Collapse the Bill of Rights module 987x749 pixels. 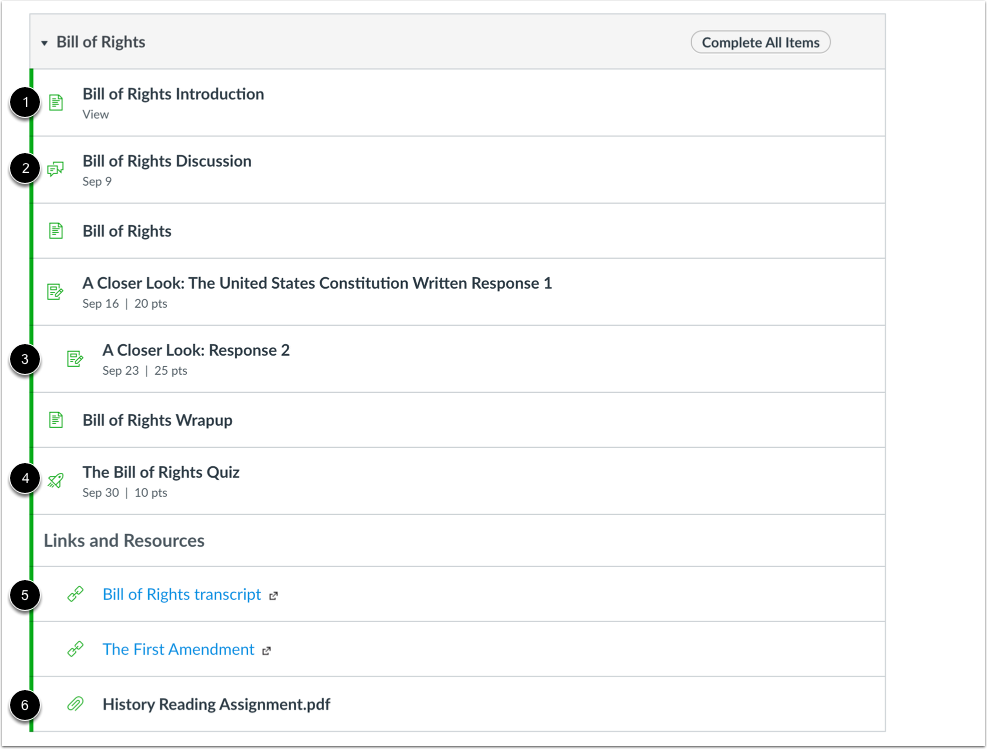pos(44,42)
